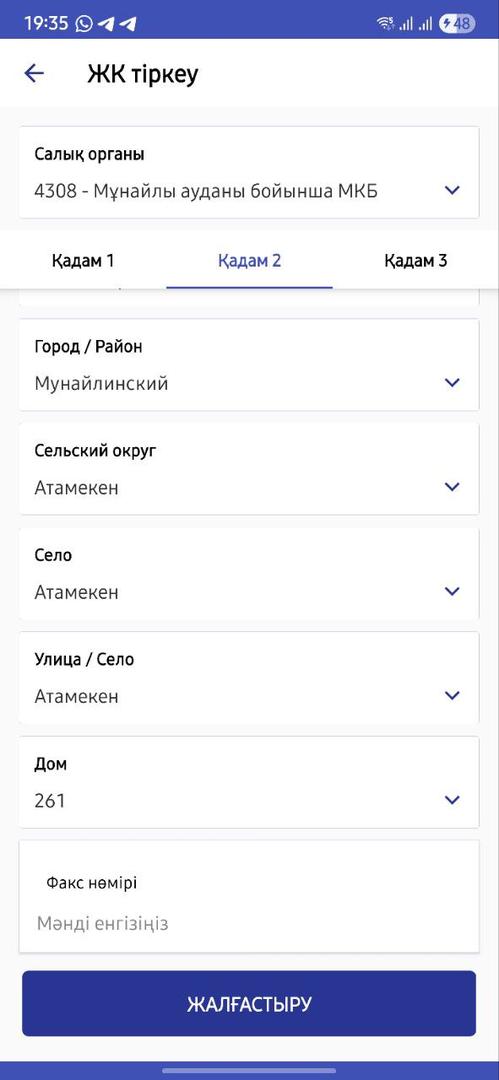Expand the Улица / Село chevron
This screenshot has height=1080, width=499.
click(x=452, y=696)
